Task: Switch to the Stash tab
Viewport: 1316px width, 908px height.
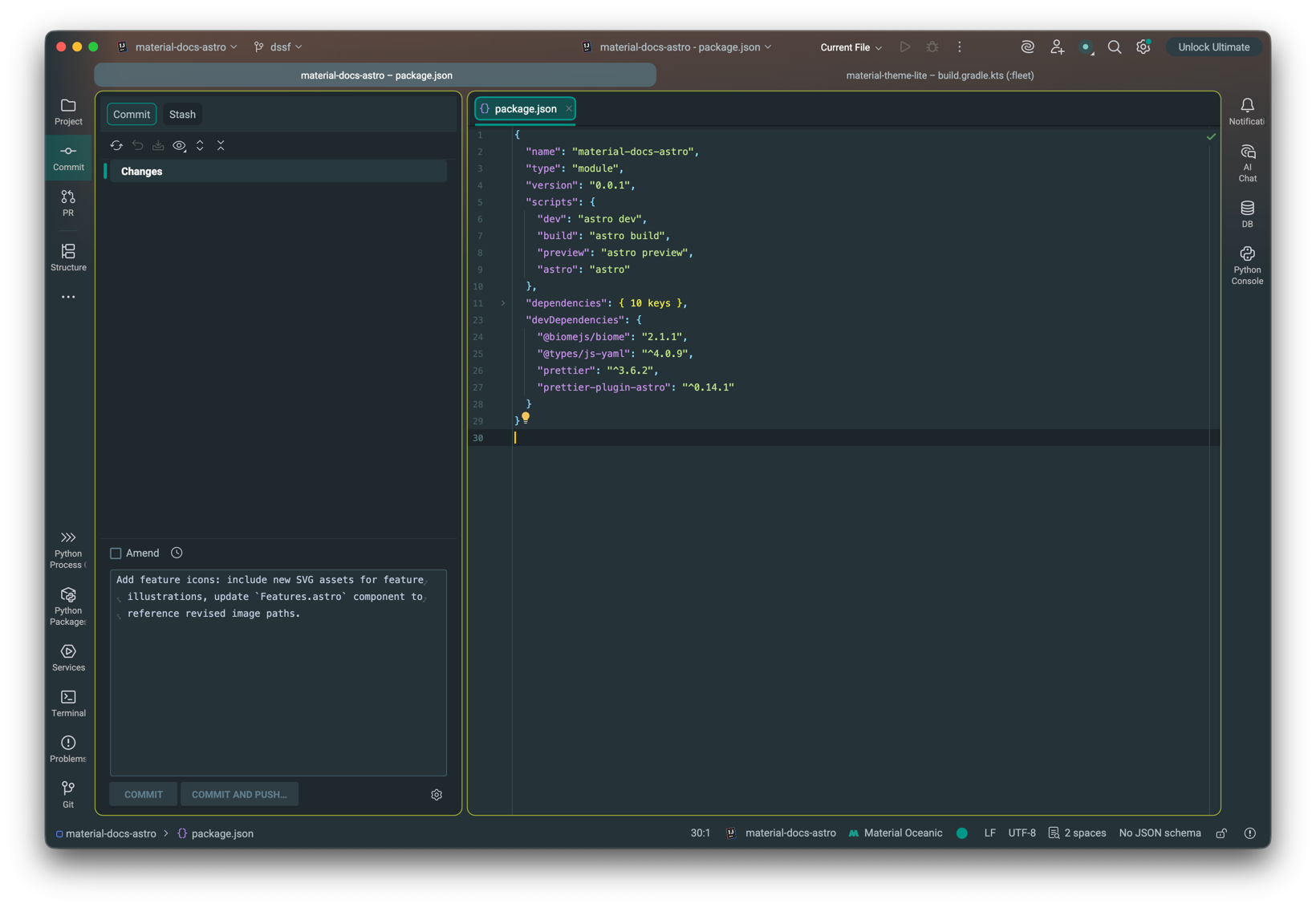Action: point(182,114)
